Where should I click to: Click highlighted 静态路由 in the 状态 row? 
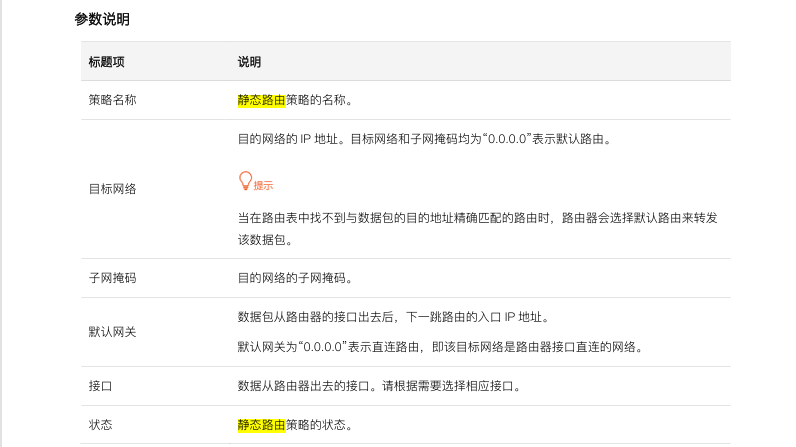click(261, 424)
